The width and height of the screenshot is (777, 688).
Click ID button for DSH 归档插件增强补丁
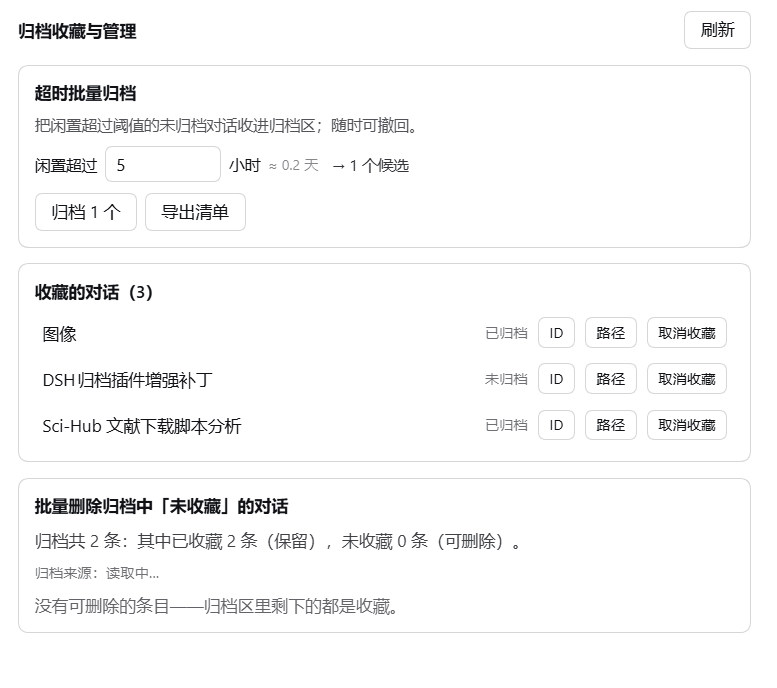(x=556, y=379)
